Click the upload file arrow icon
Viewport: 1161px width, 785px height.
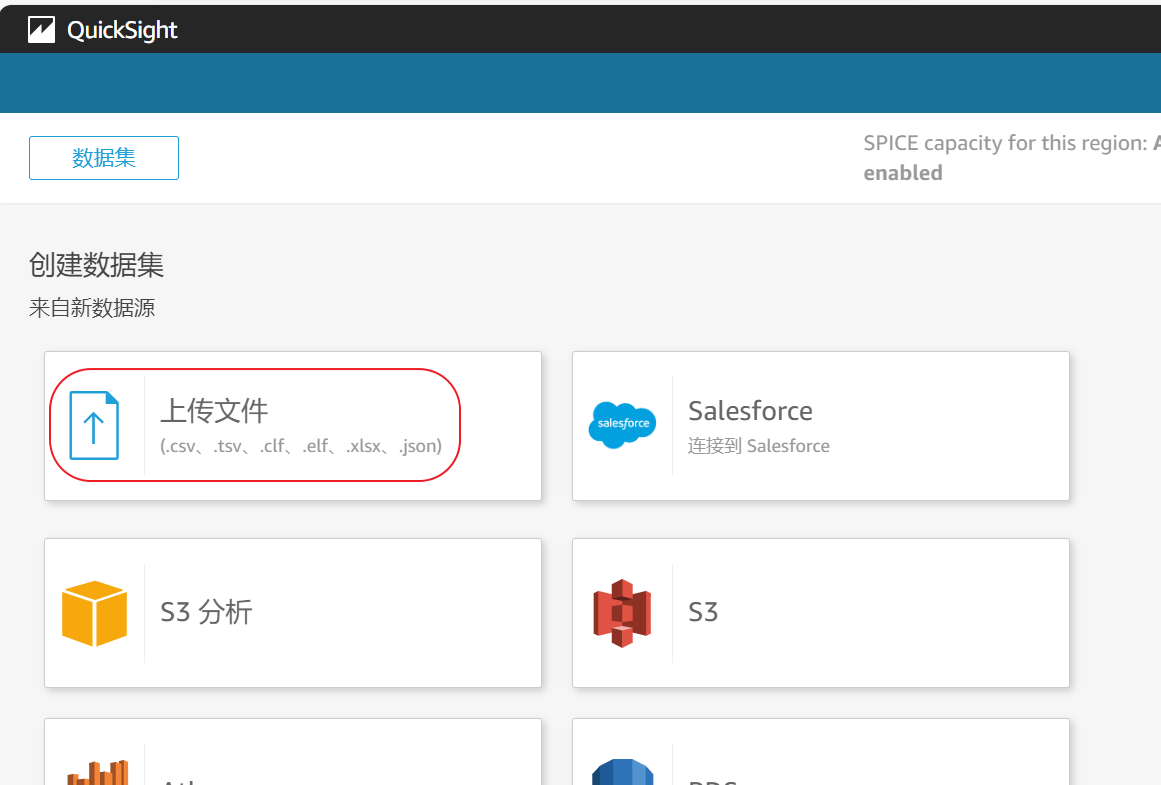(x=94, y=426)
